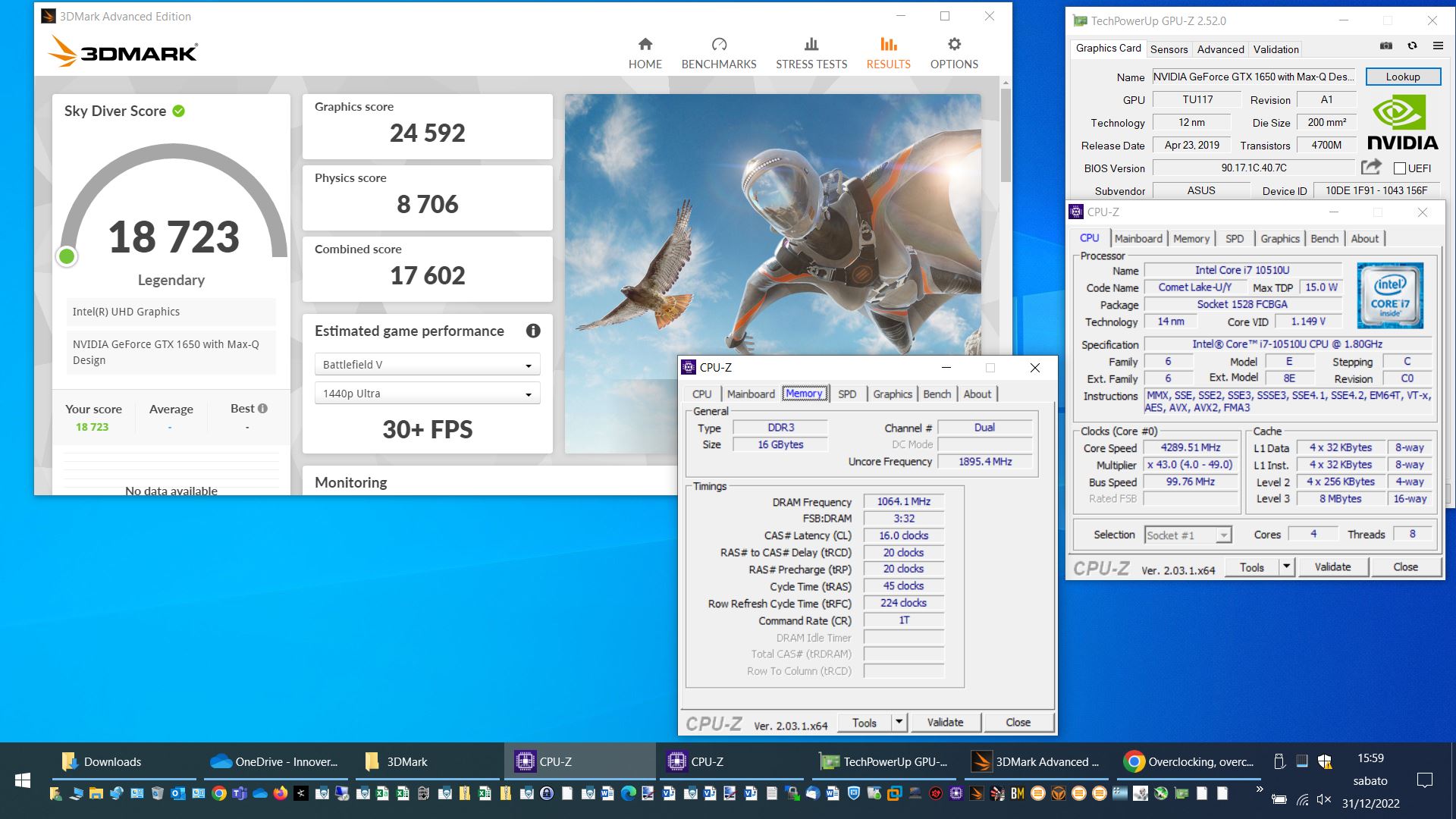
Task: Switch to the Advanced tab in GPU-Z
Action: pos(1220,49)
